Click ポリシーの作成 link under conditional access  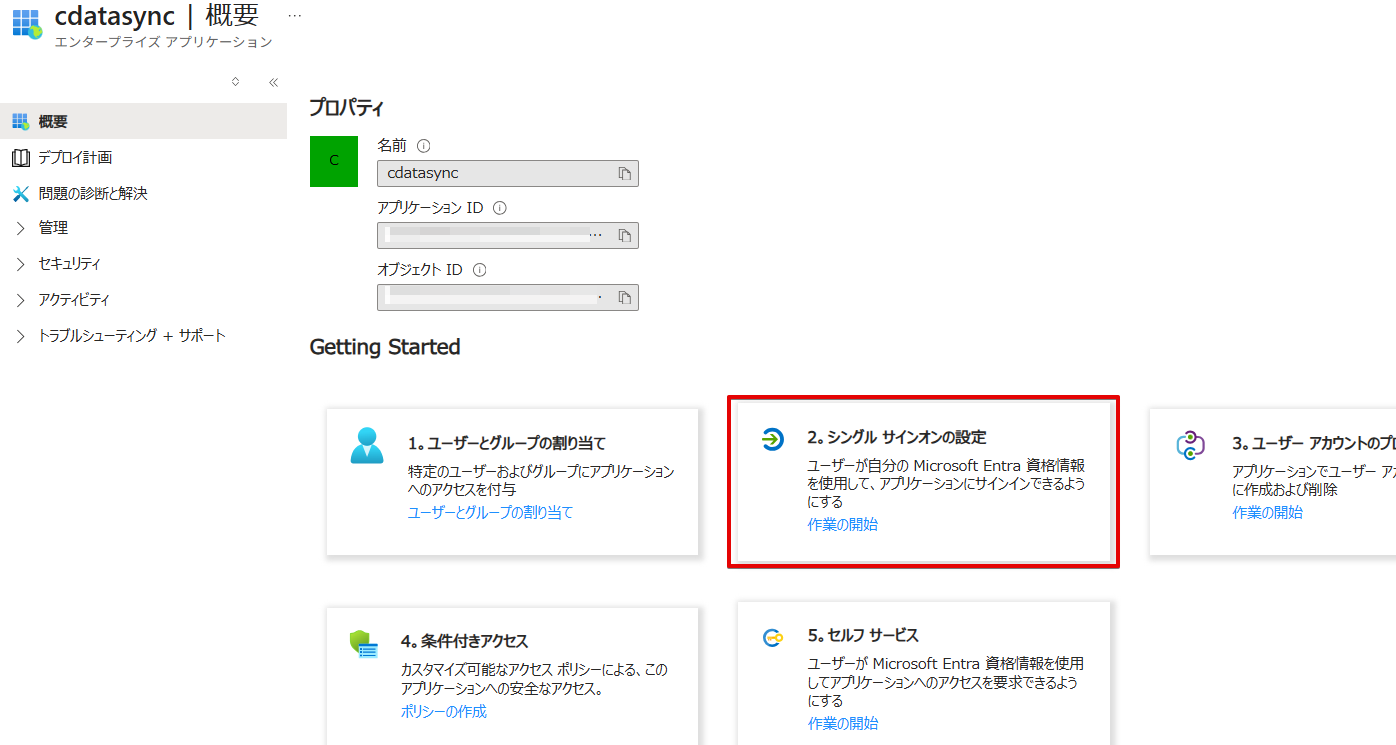(x=444, y=711)
